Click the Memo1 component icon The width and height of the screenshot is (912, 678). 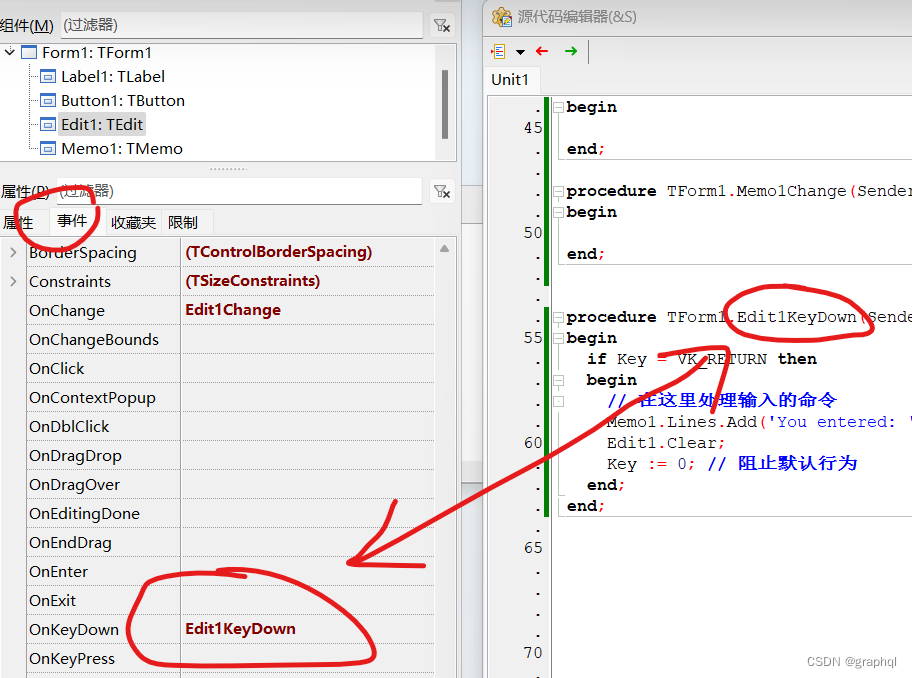[x=48, y=148]
